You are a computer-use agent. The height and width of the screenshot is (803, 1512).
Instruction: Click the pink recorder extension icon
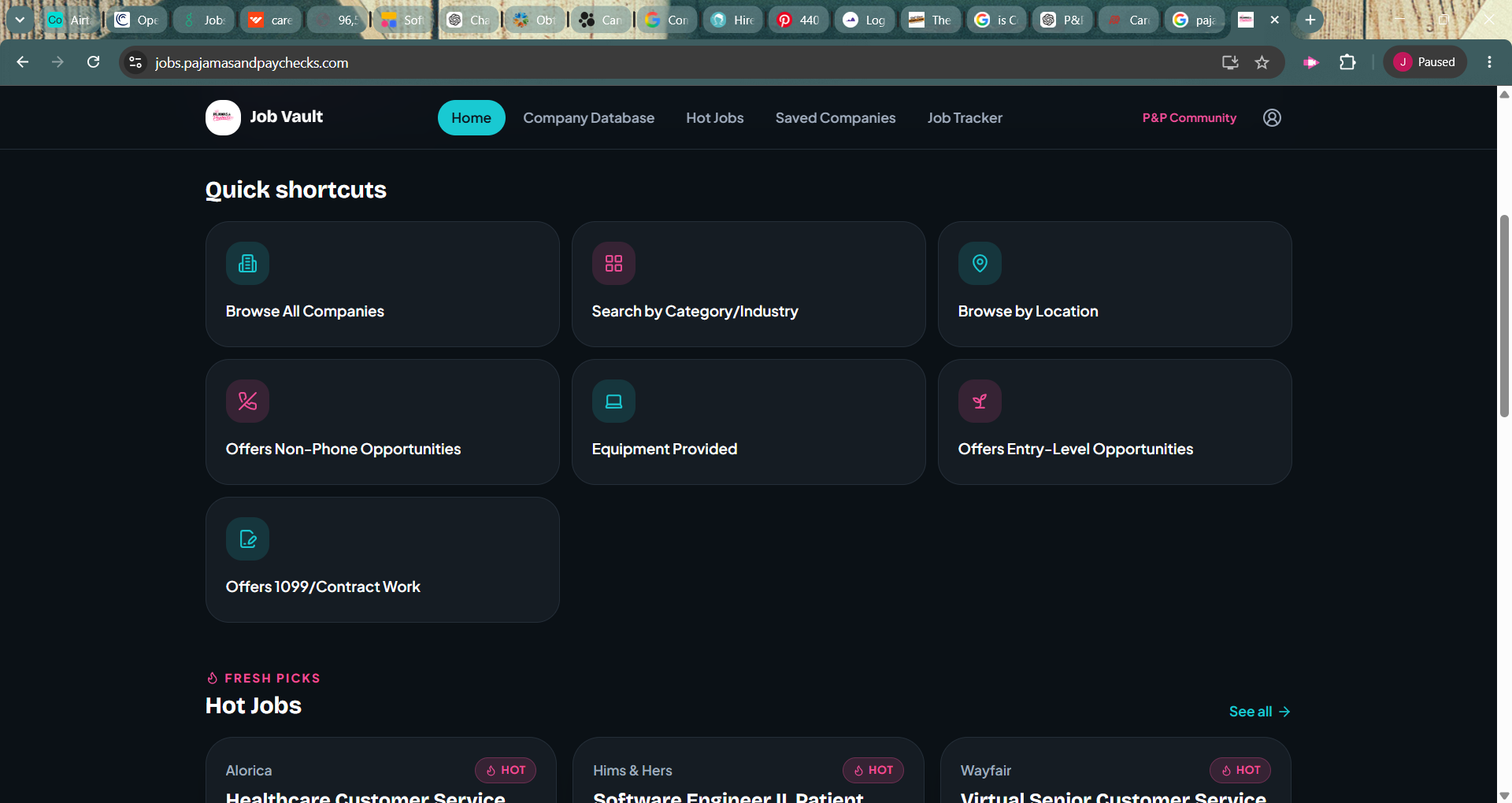(1310, 62)
